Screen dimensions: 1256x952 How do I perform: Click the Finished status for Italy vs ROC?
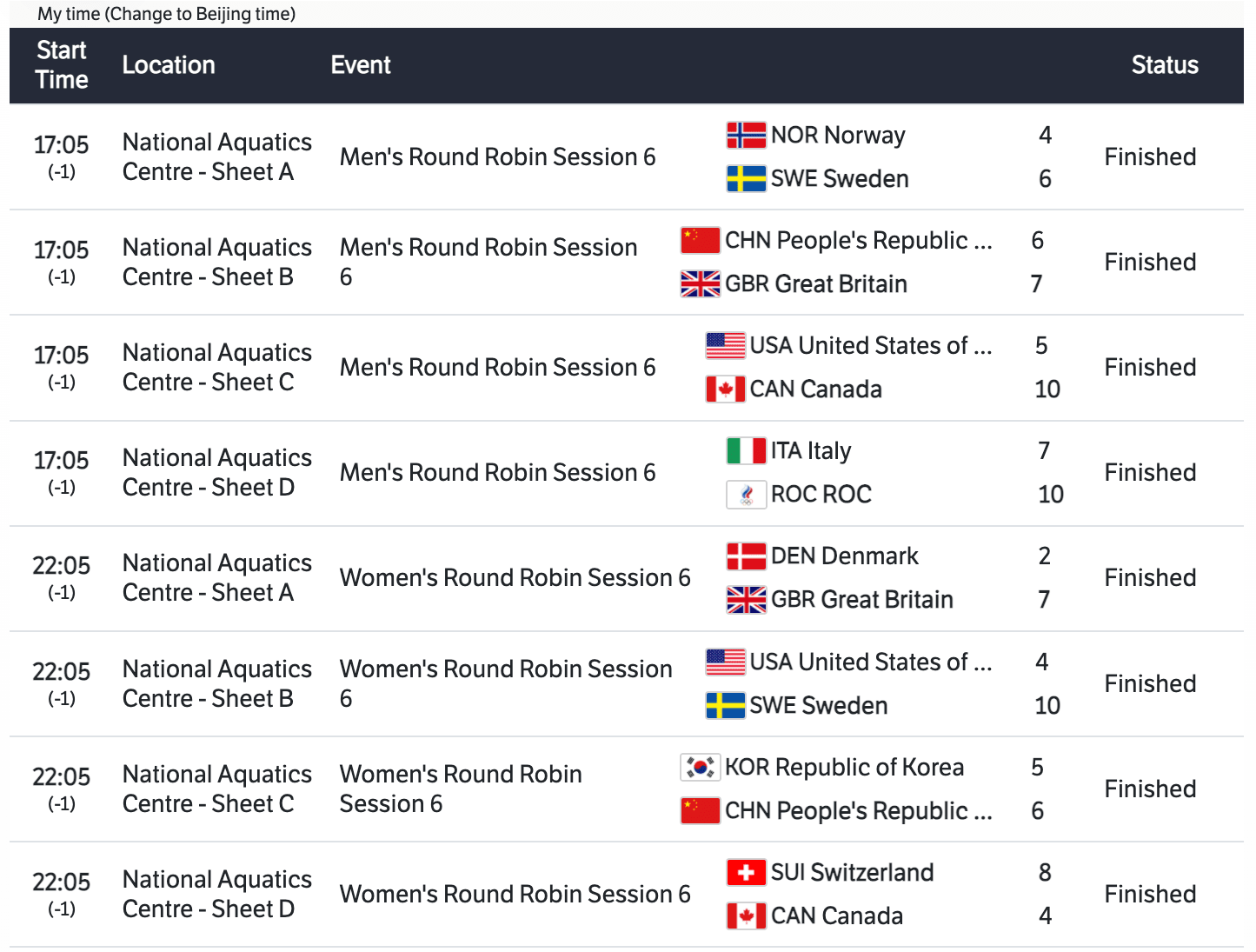[1150, 472]
